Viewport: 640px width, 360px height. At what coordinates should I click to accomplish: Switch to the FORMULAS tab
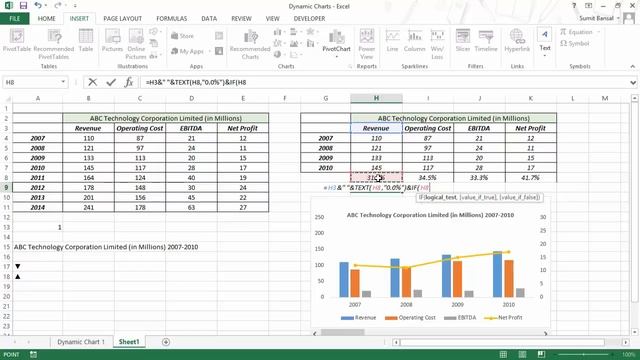171,19
